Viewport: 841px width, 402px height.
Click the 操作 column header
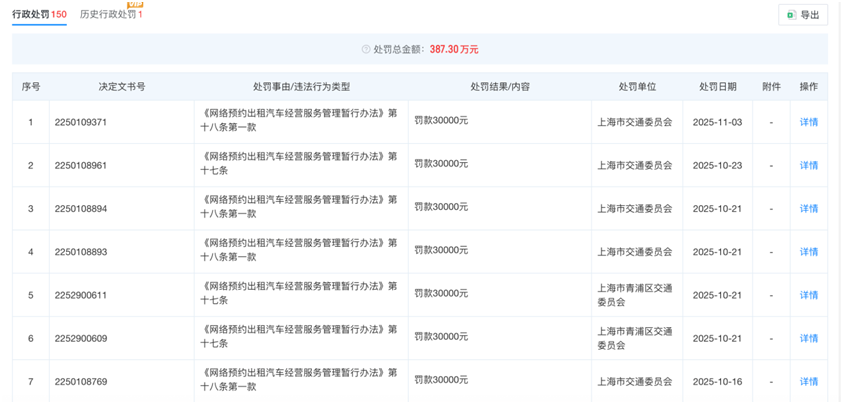tap(809, 87)
